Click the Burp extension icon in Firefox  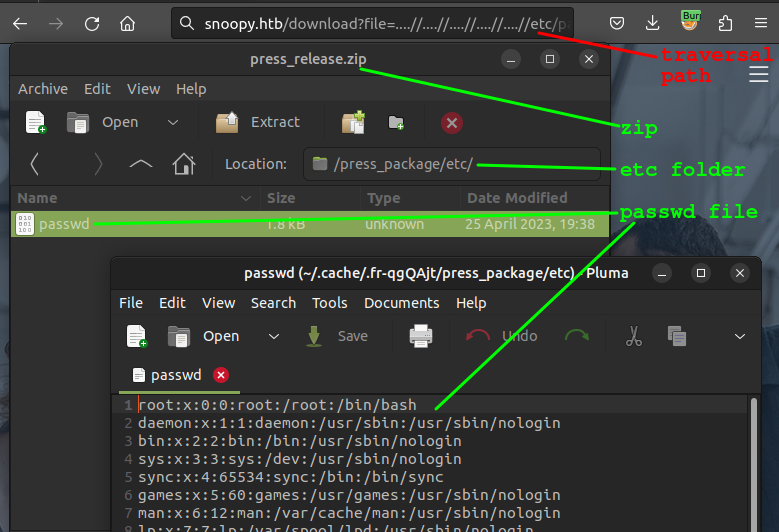690,21
